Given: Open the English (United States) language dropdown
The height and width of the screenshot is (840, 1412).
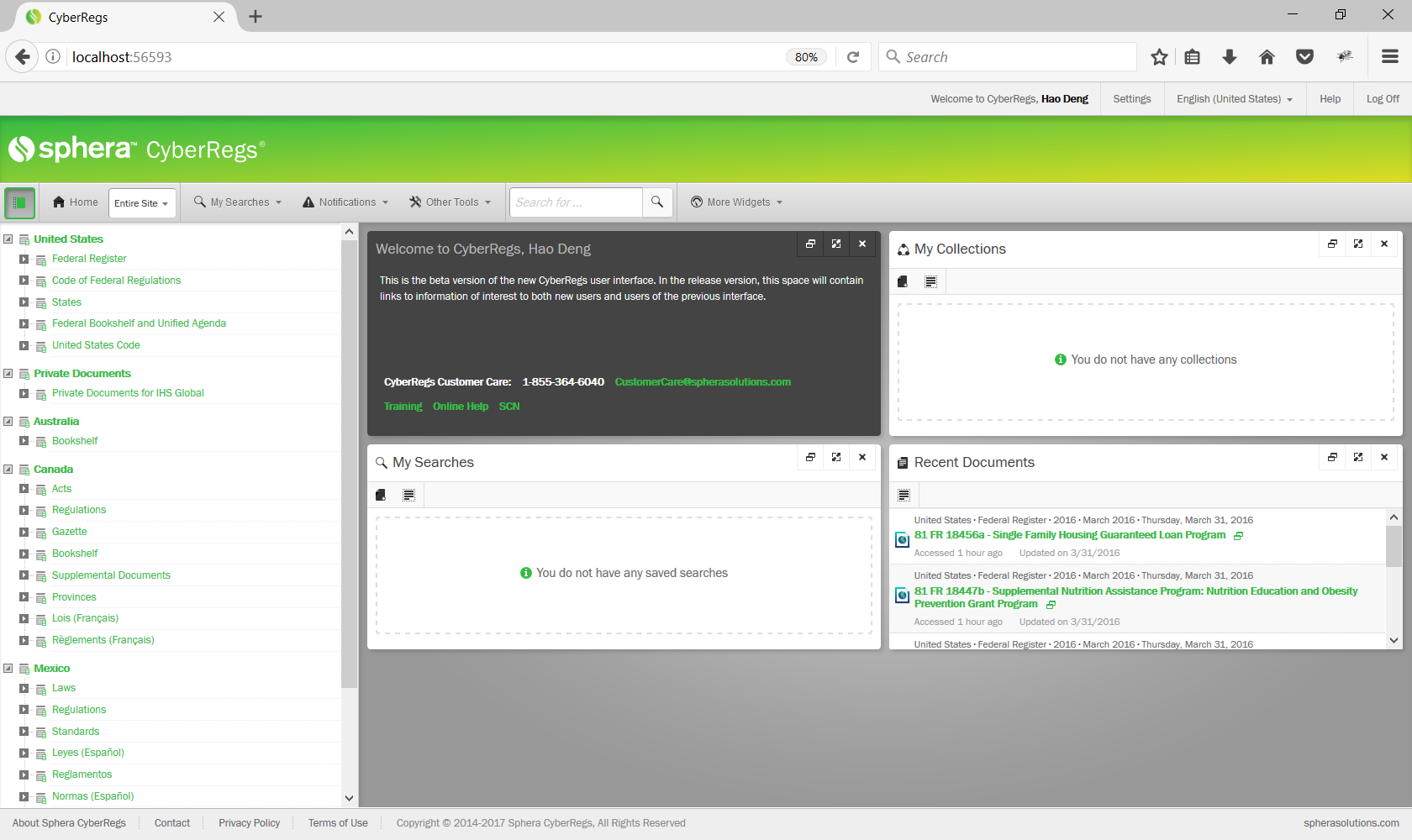Looking at the screenshot, I should (x=1235, y=99).
